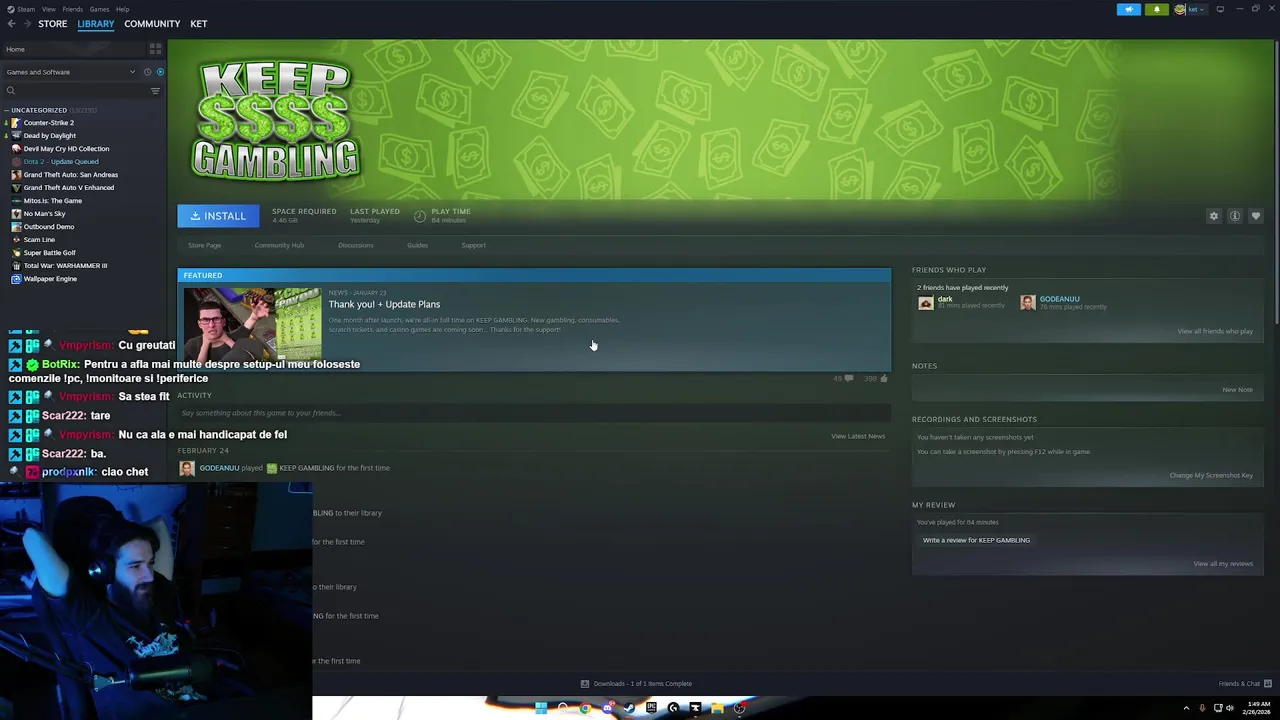Change My Screenshot Key
Viewport: 1280px width, 720px height.
(1211, 475)
